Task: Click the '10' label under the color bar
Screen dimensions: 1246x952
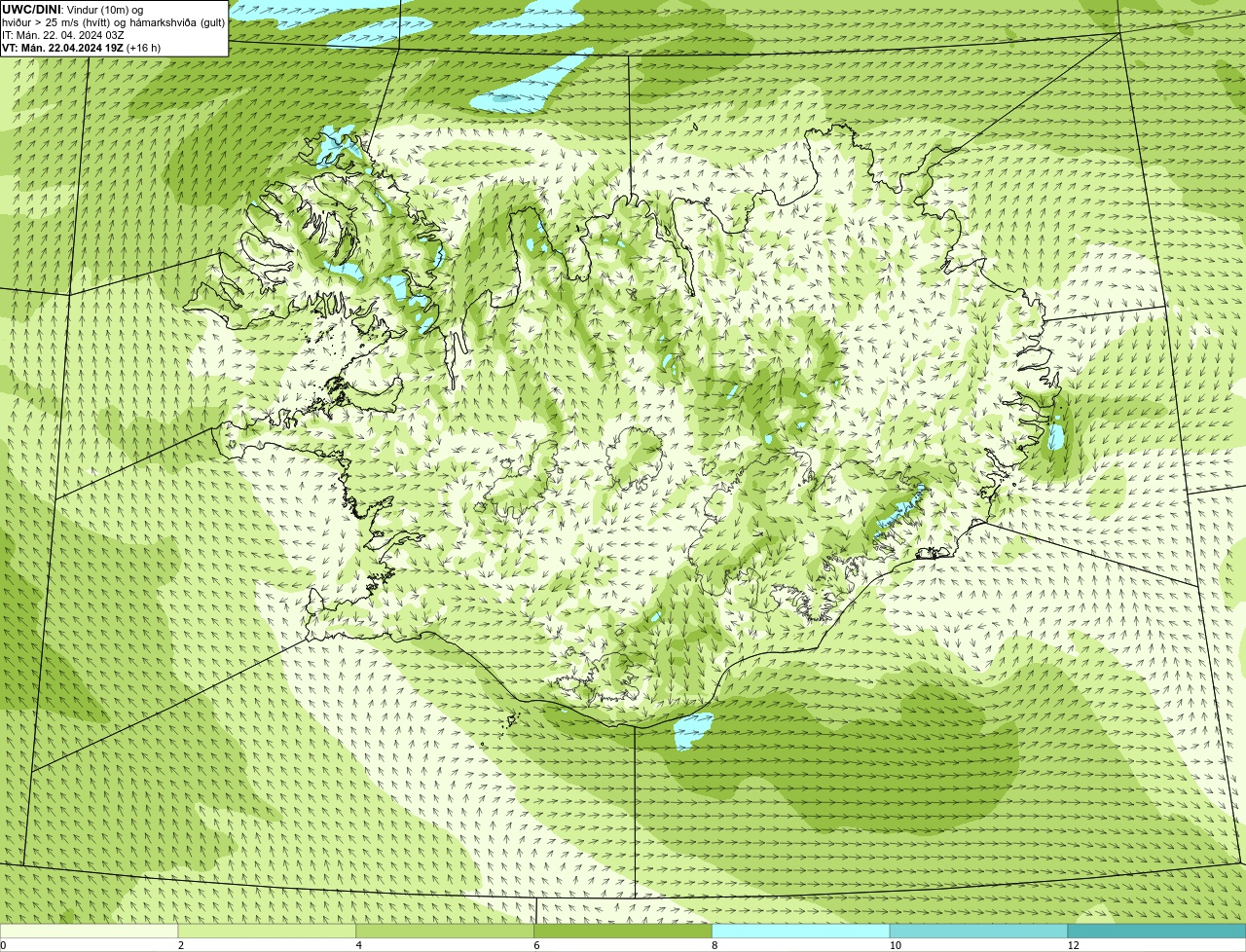Action: (895, 945)
